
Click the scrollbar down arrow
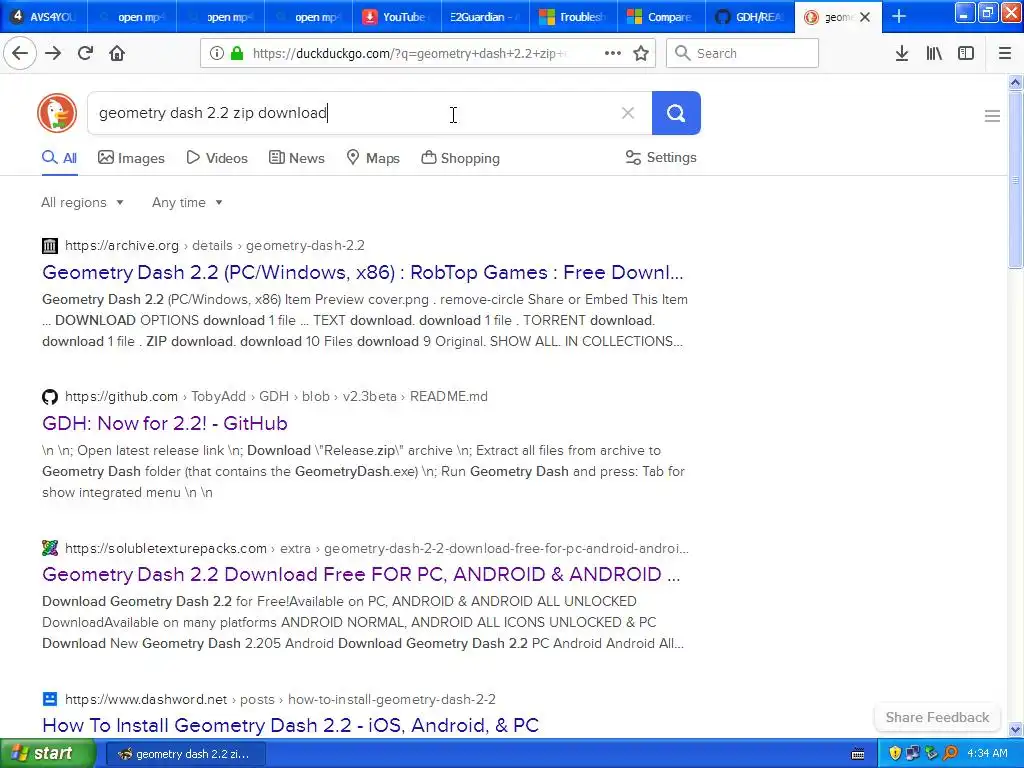pos(1015,730)
